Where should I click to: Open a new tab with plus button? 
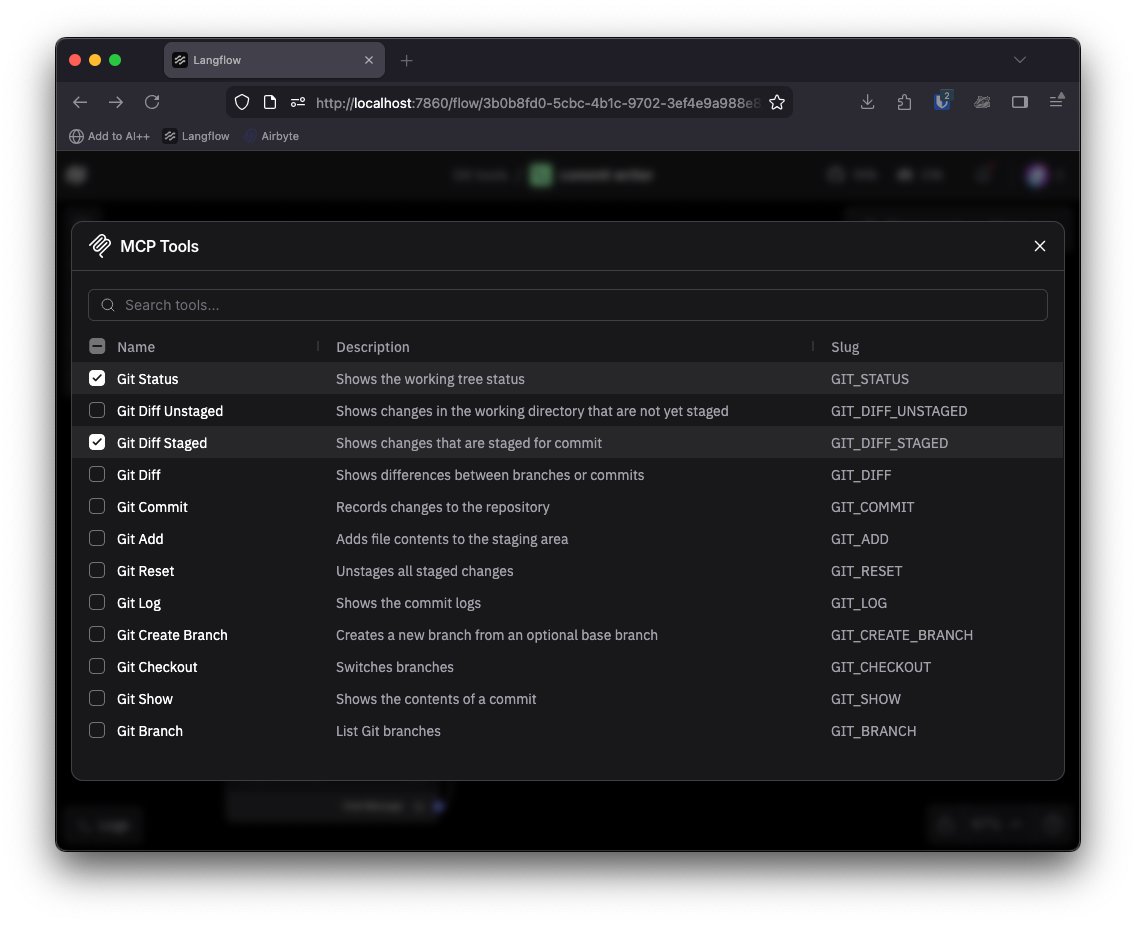pyautogui.click(x=406, y=61)
